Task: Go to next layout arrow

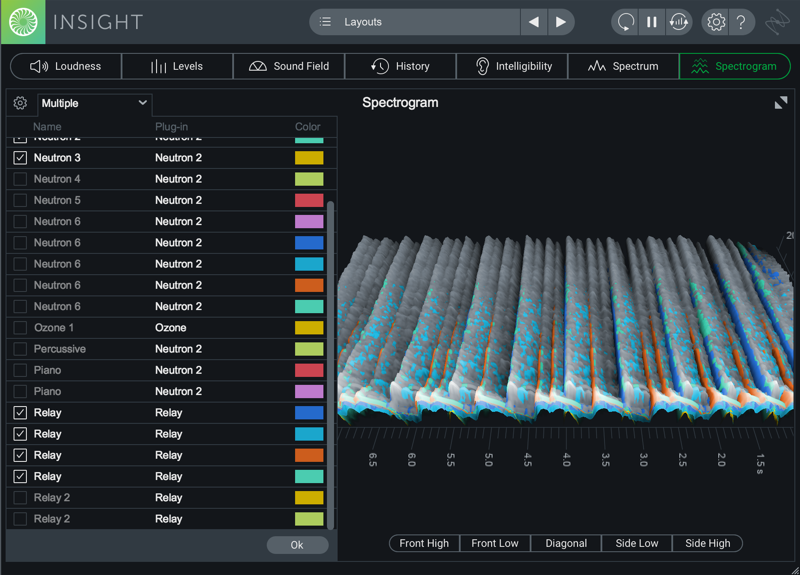Action: pyautogui.click(x=561, y=22)
